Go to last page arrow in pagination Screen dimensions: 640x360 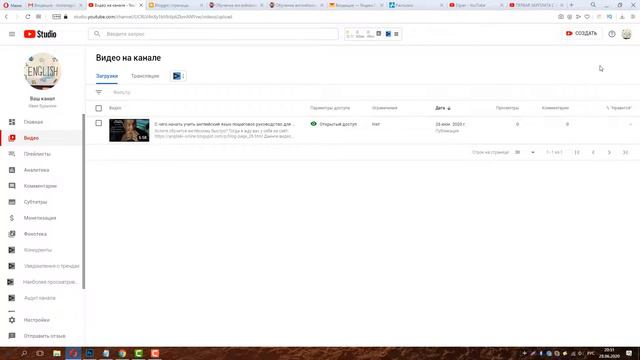coord(625,152)
